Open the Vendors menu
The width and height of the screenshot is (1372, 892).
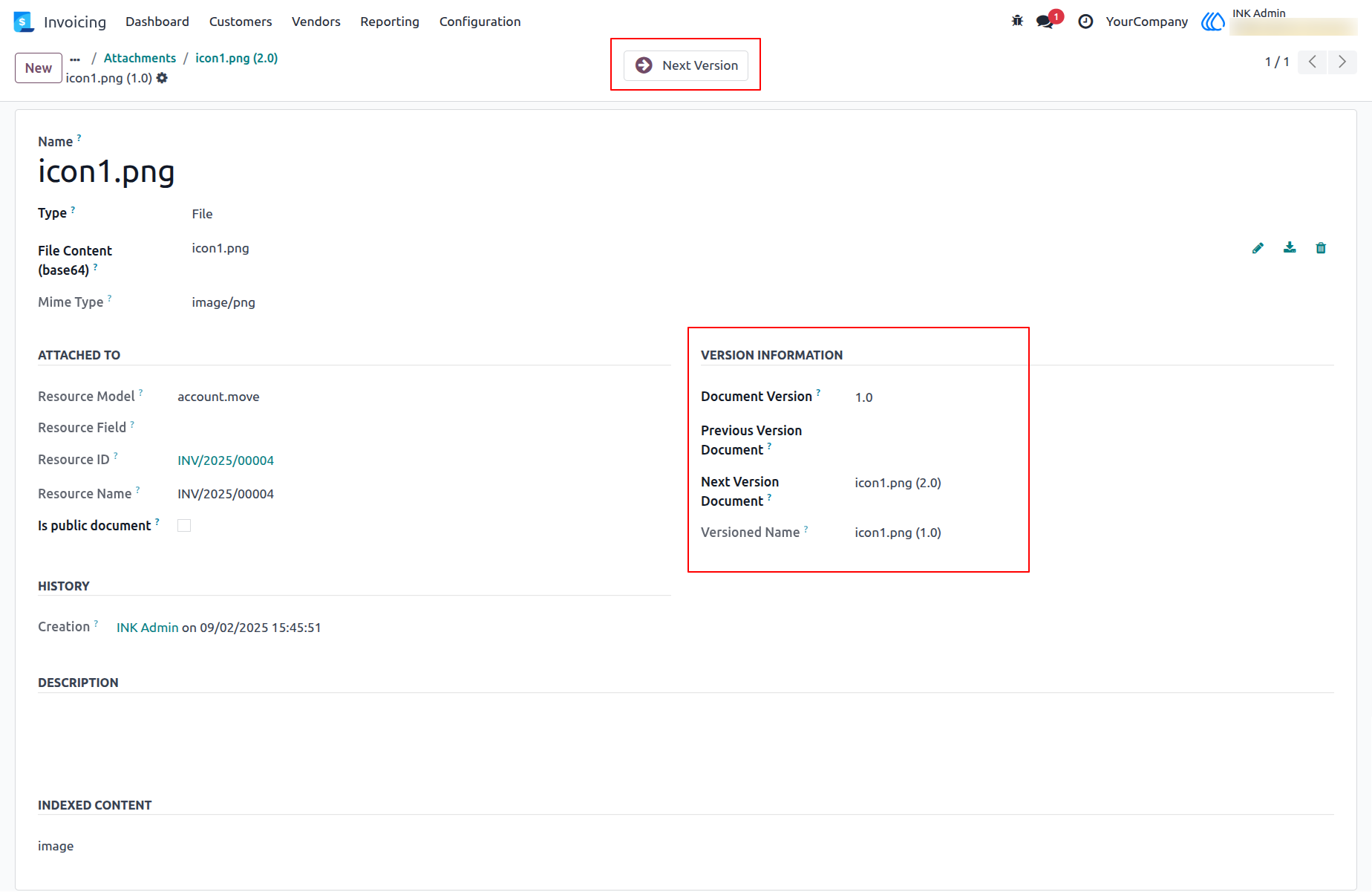tap(316, 22)
